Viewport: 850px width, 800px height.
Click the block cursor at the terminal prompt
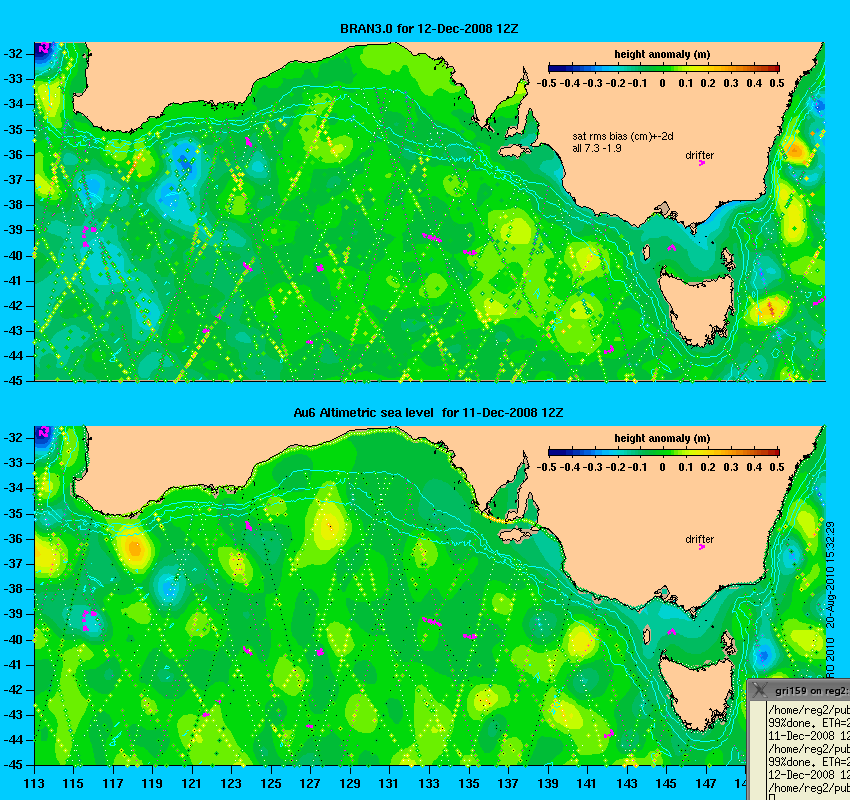(x=771, y=797)
